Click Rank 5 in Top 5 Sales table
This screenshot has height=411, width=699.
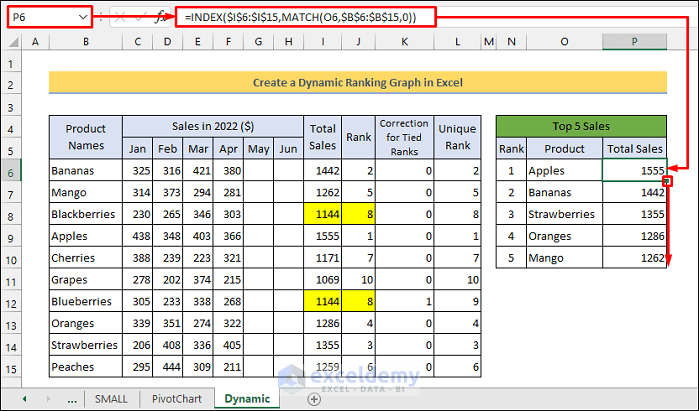pyautogui.click(x=511, y=258)
